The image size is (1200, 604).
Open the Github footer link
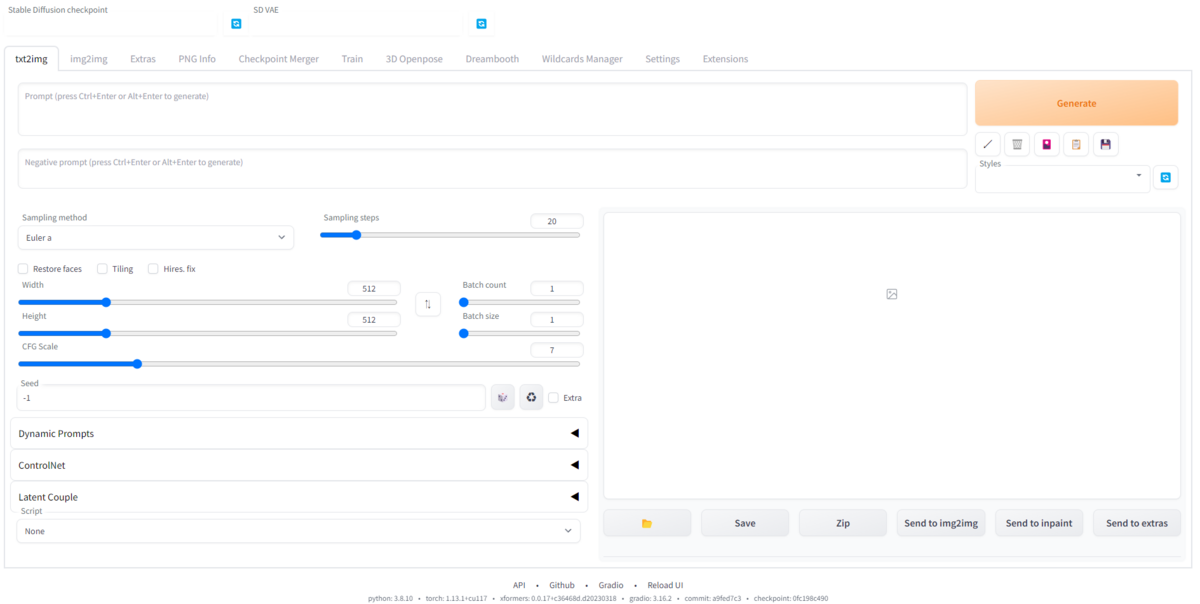(x=562, y=585)
